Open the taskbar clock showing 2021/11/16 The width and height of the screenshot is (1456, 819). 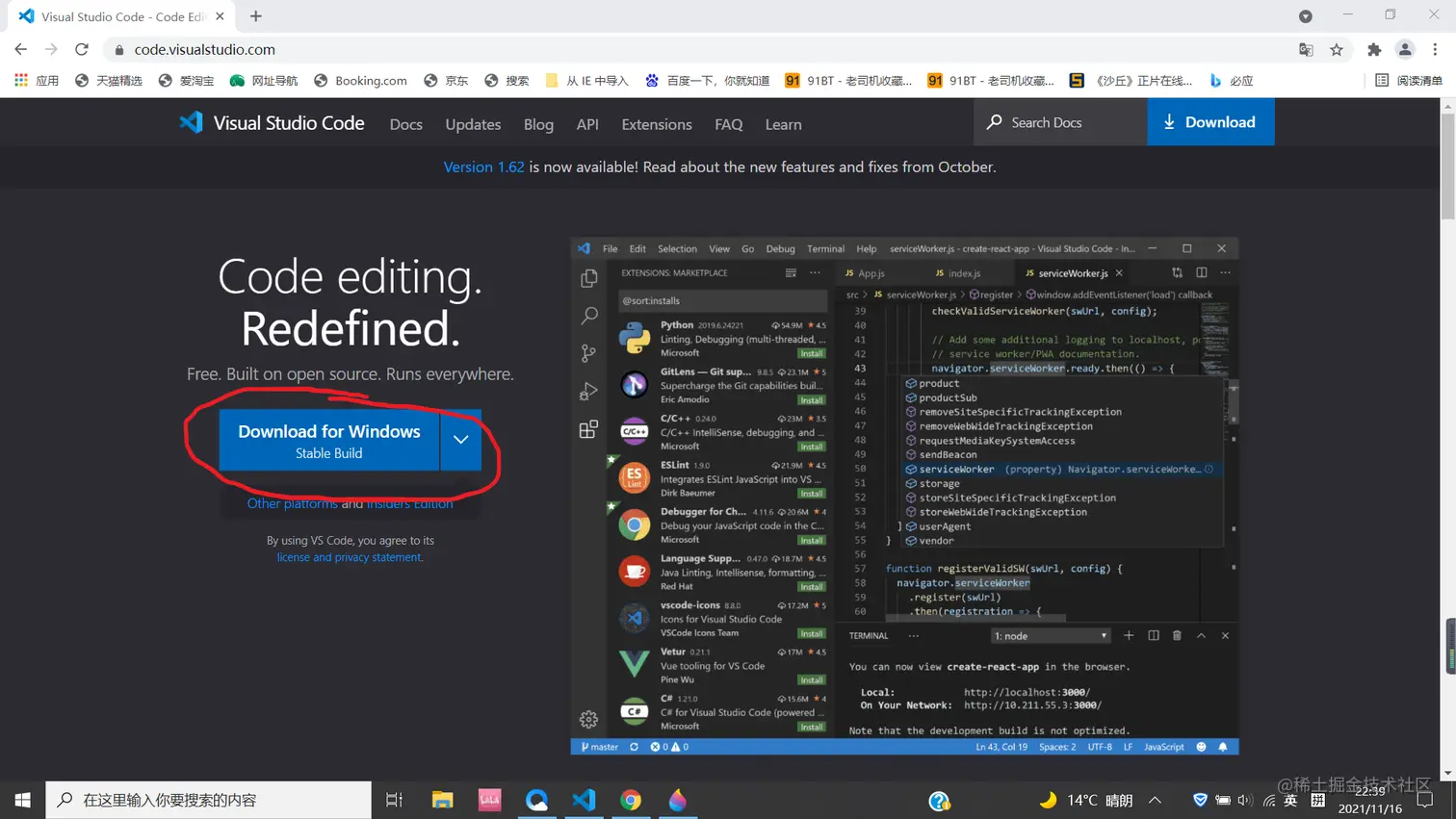[x=1369, y=800]
